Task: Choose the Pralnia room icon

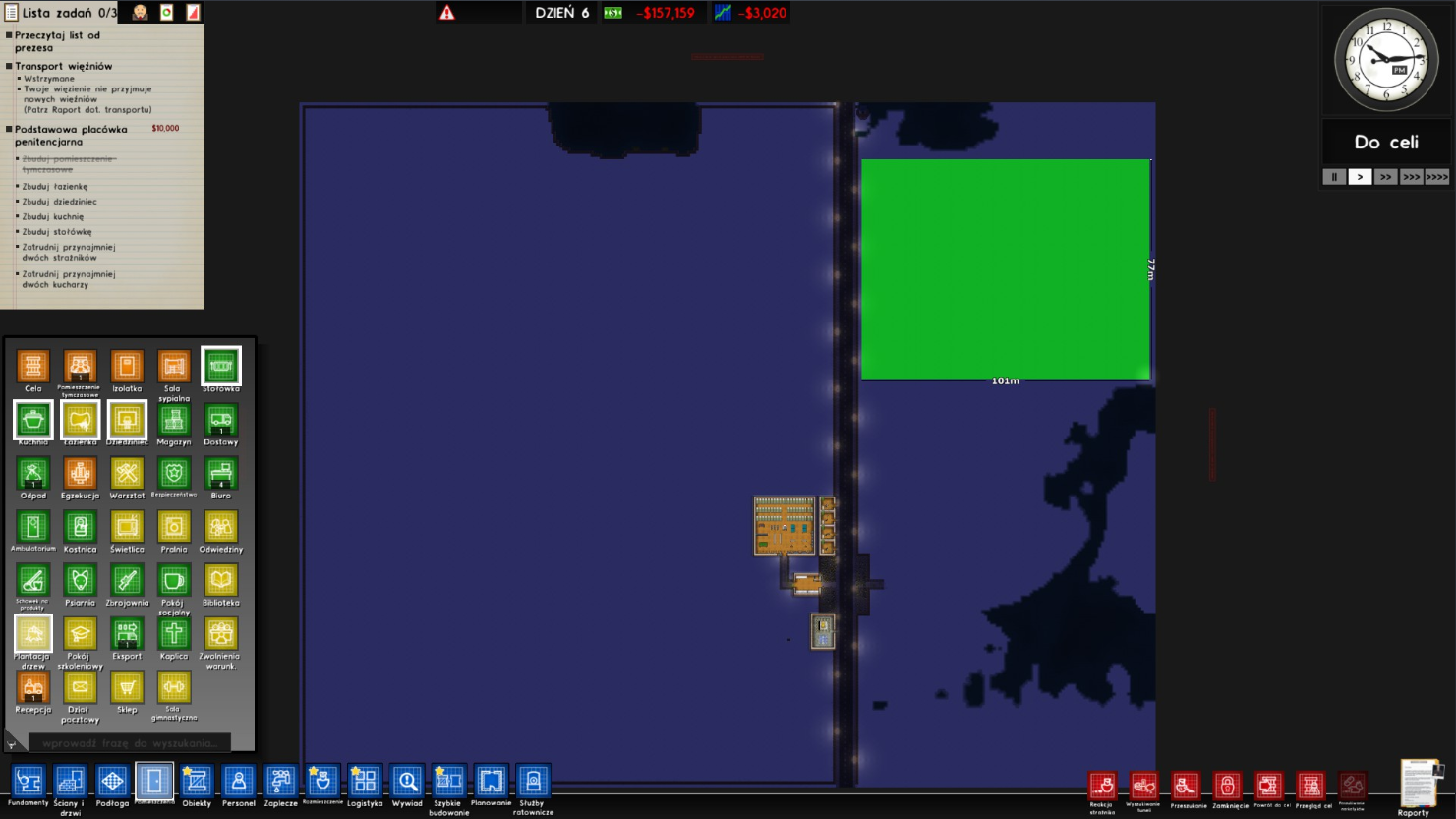Action: [x=174, y=527]
